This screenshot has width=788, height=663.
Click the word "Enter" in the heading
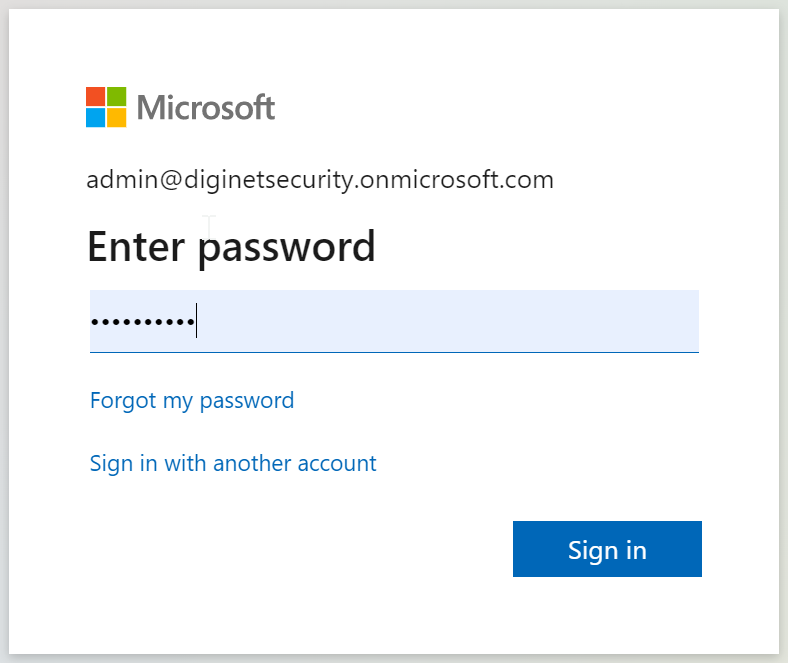pyautogui.click(x=137, y=246)
